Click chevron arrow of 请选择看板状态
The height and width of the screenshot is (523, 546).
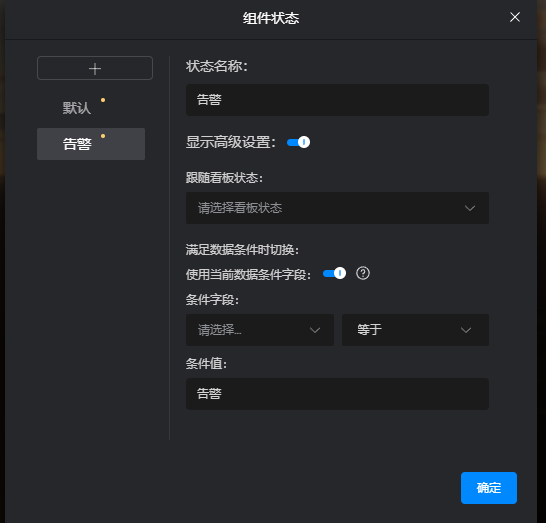point(470,208)
